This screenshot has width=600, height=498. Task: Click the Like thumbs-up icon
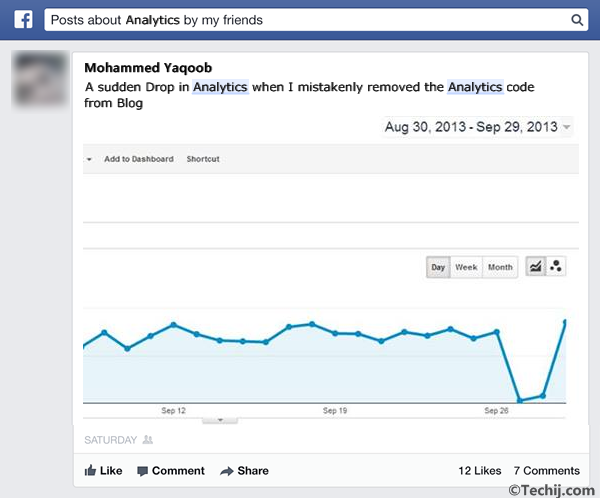(x=90, y=470)
